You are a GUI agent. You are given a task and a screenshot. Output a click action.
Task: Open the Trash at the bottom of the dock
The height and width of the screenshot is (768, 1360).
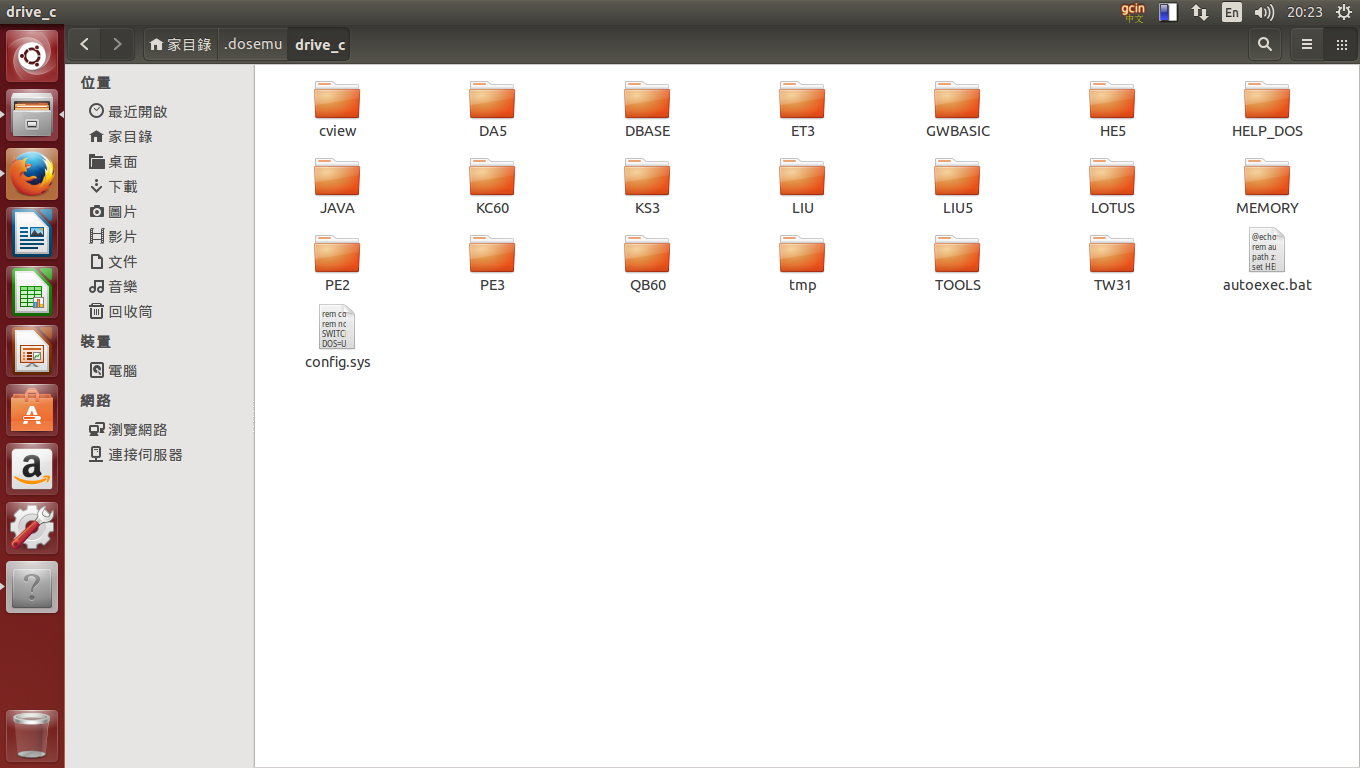click(32, 736)
